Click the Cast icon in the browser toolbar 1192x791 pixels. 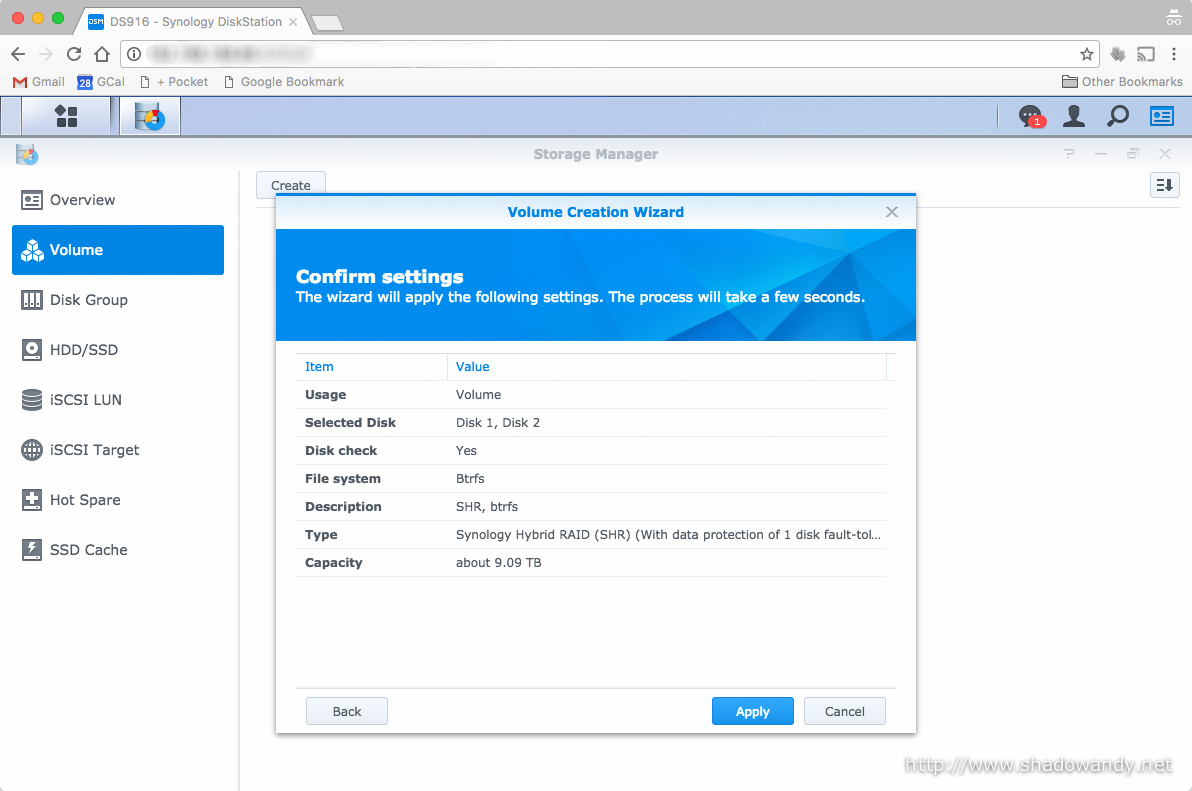1146,54
